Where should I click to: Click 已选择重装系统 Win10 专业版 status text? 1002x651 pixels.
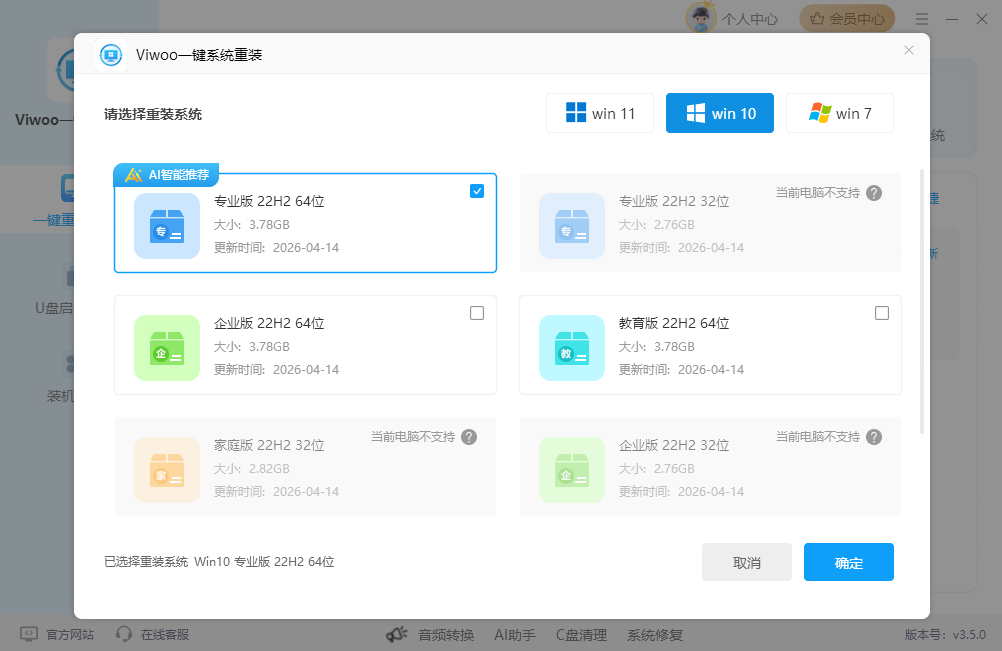pos(219,562)
